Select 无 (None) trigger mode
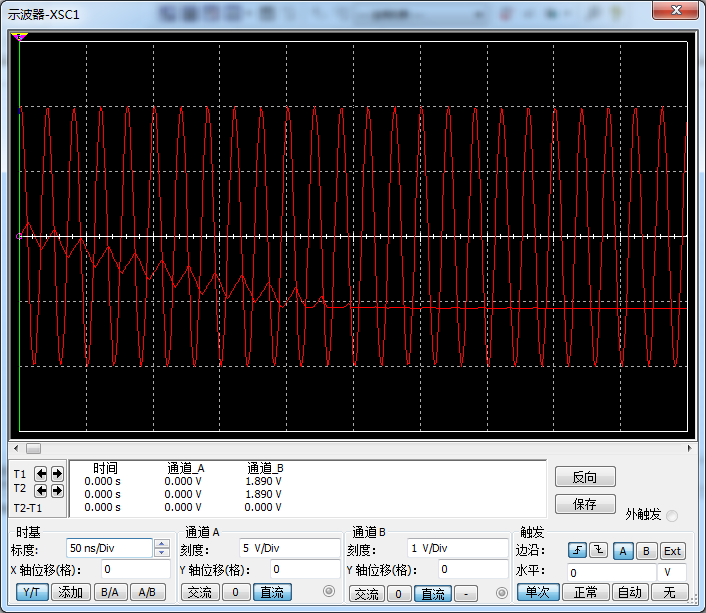The height and width of the screenshot is (613, 706). click(x=670, y=592)
